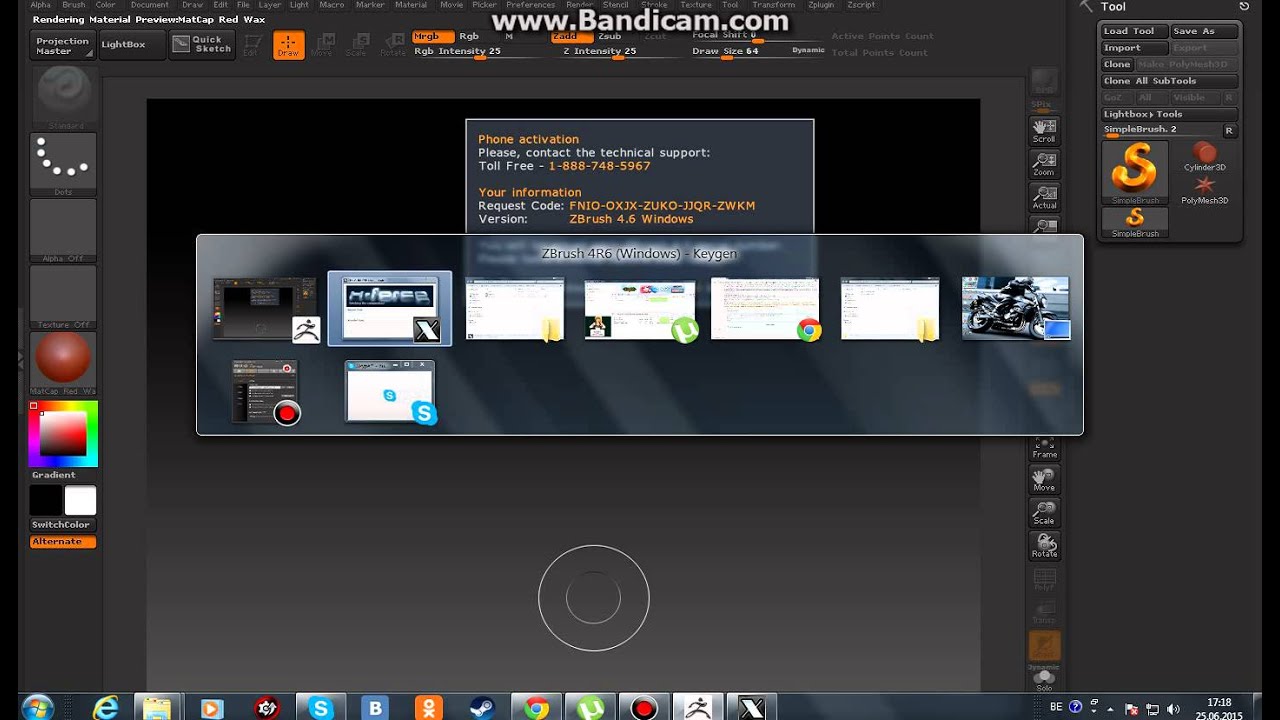Toggle the Solo mode button
The image size is (1280, 720).
(x=1044, y=679)
